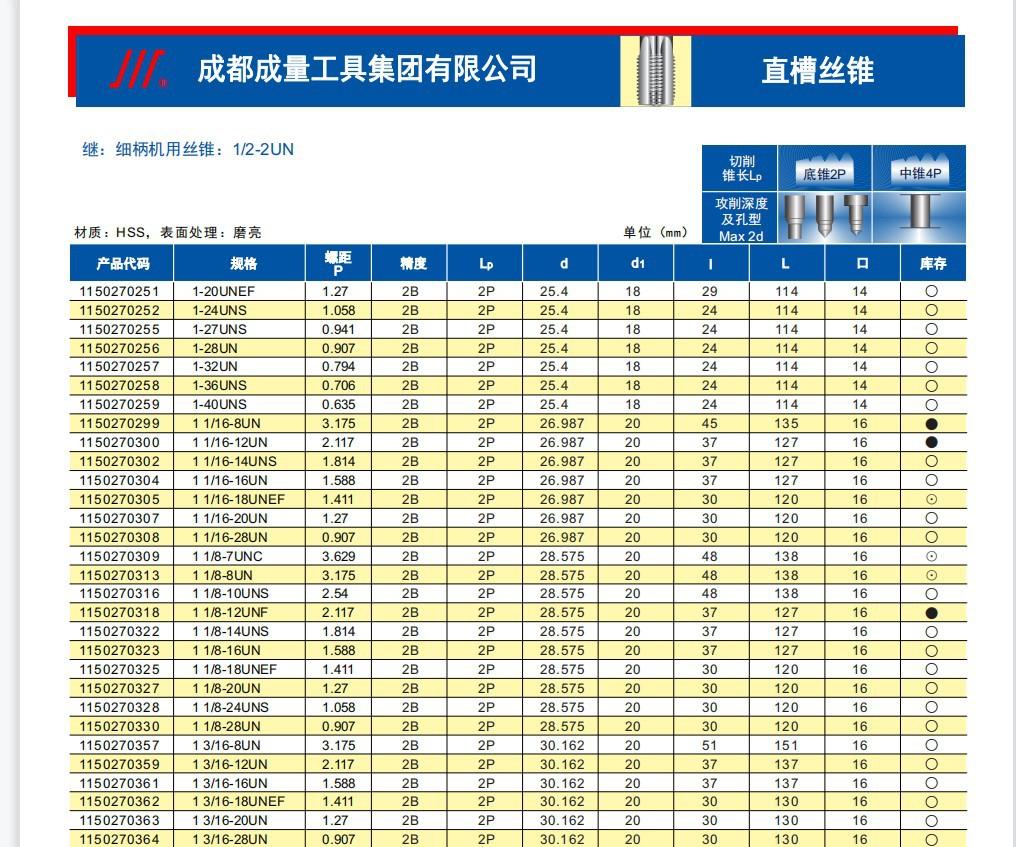Click the through-hole diagram below 中锥4P
This screenshot has height=847, width=1016.
tap(920, 215)
